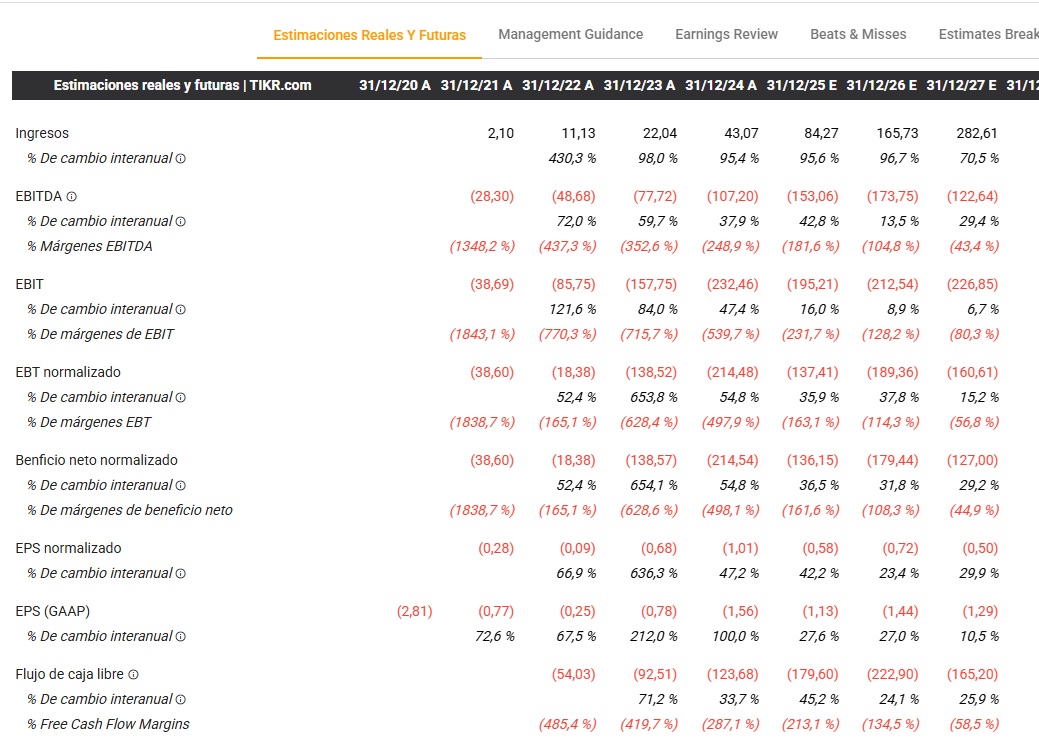Open info icon for EPS (GAAP) % cambio interanual
This screenshot has height=746, width=1039.
[181, 637]
